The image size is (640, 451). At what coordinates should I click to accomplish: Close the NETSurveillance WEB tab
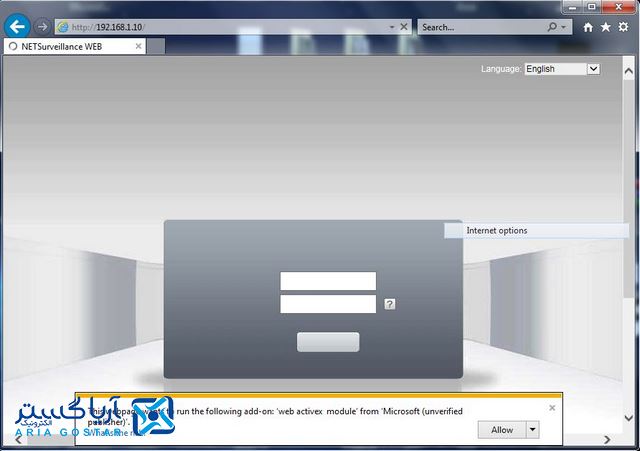[x=138, y=47]
